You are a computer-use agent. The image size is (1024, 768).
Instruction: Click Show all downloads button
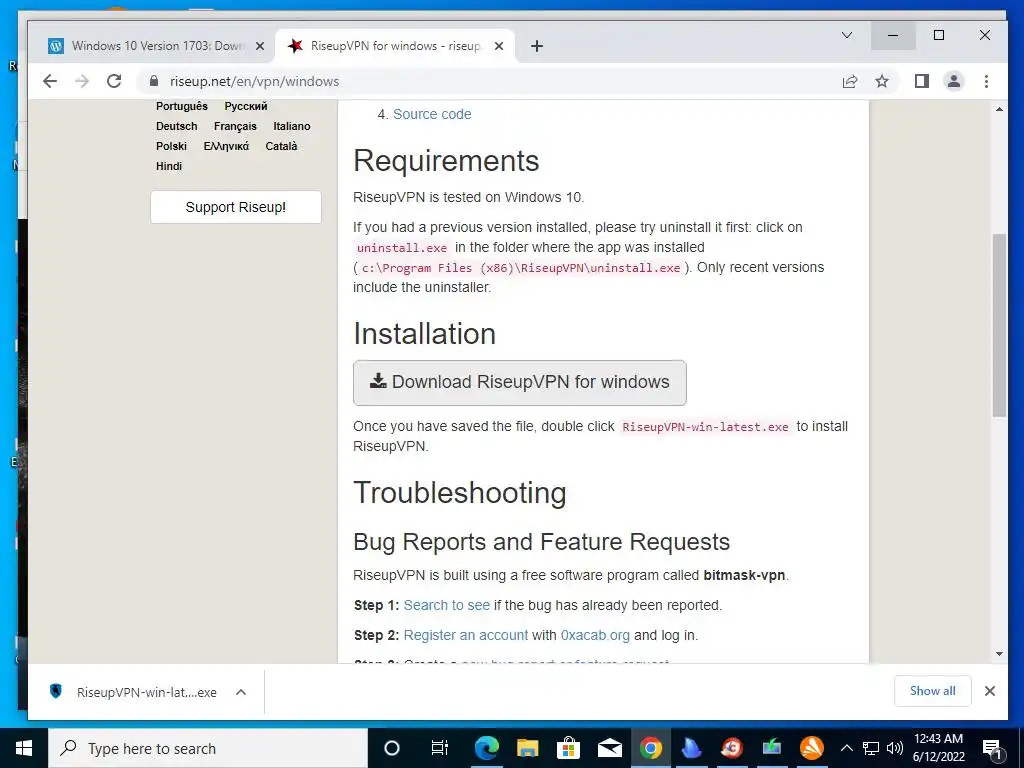coord(933,691)
